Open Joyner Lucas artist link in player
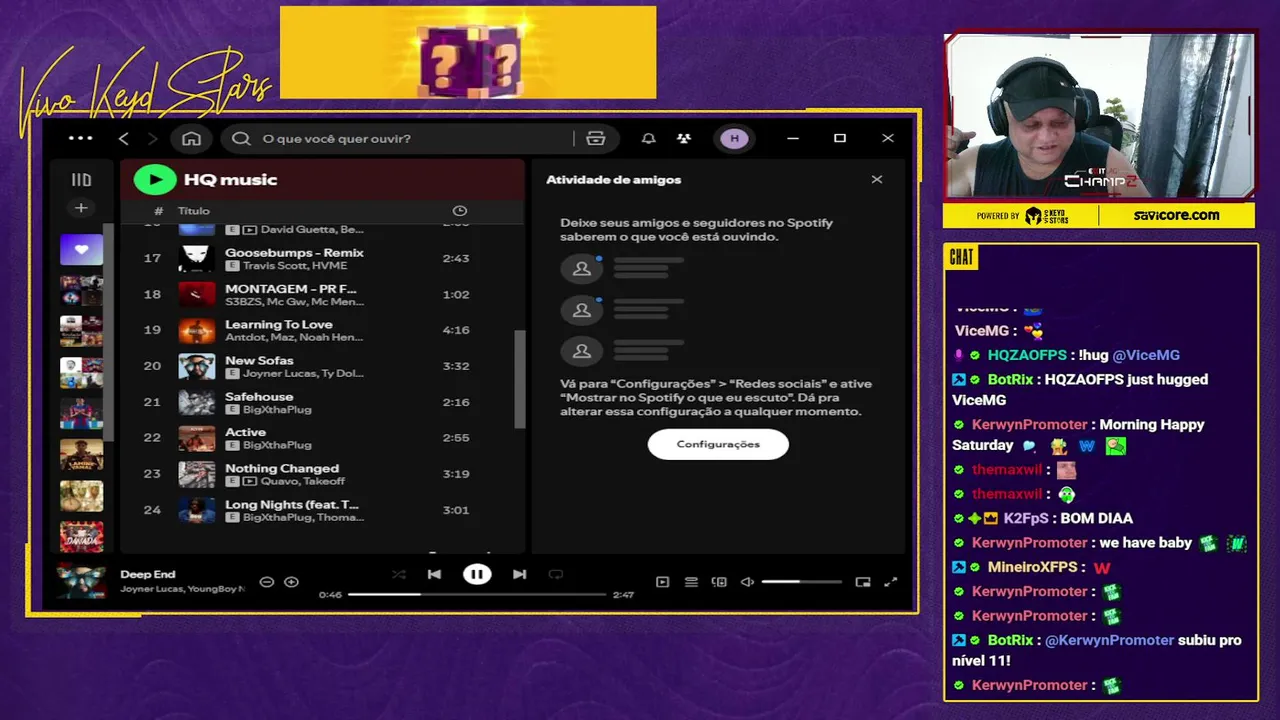Screen dimensions: 1280x720 click(152, 589)
